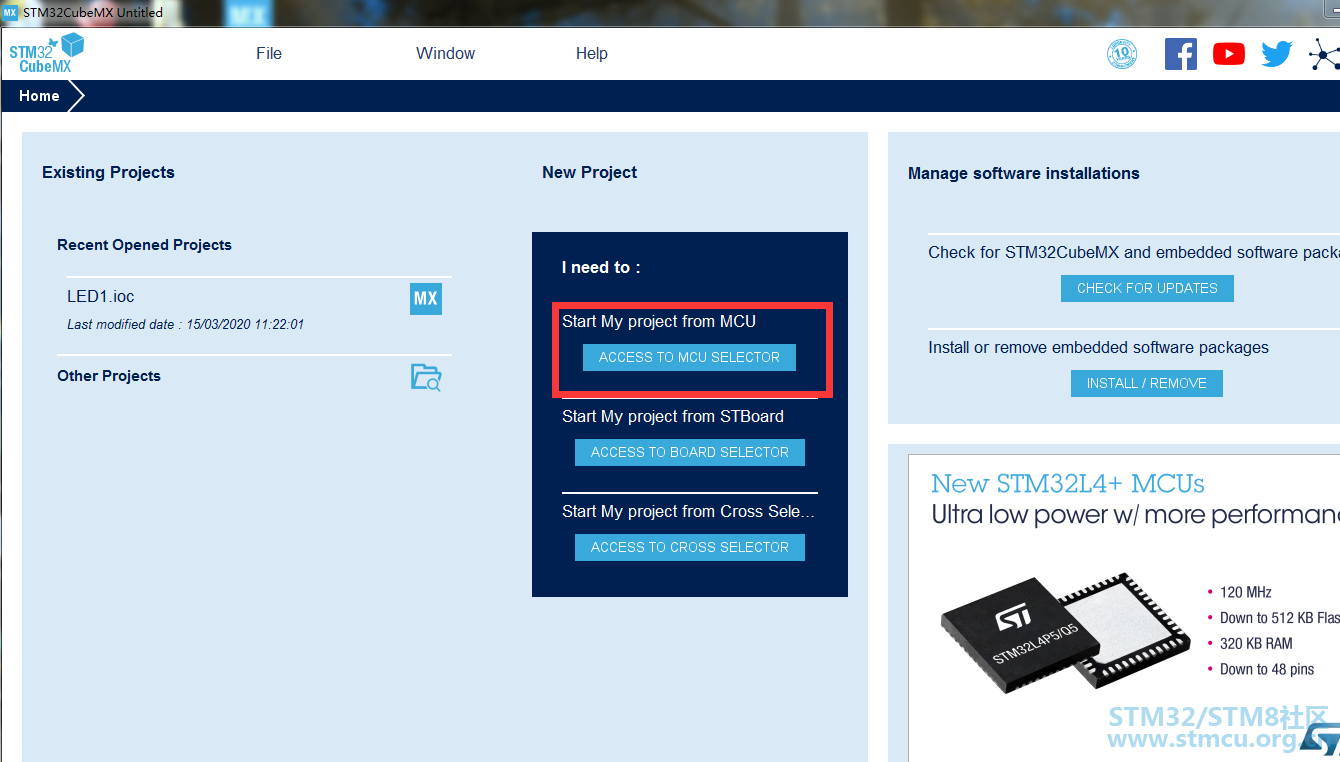Click 'Start My project from MCU' text
The width and height of the screenshot is (1340, 762).
tap(659, 321)
